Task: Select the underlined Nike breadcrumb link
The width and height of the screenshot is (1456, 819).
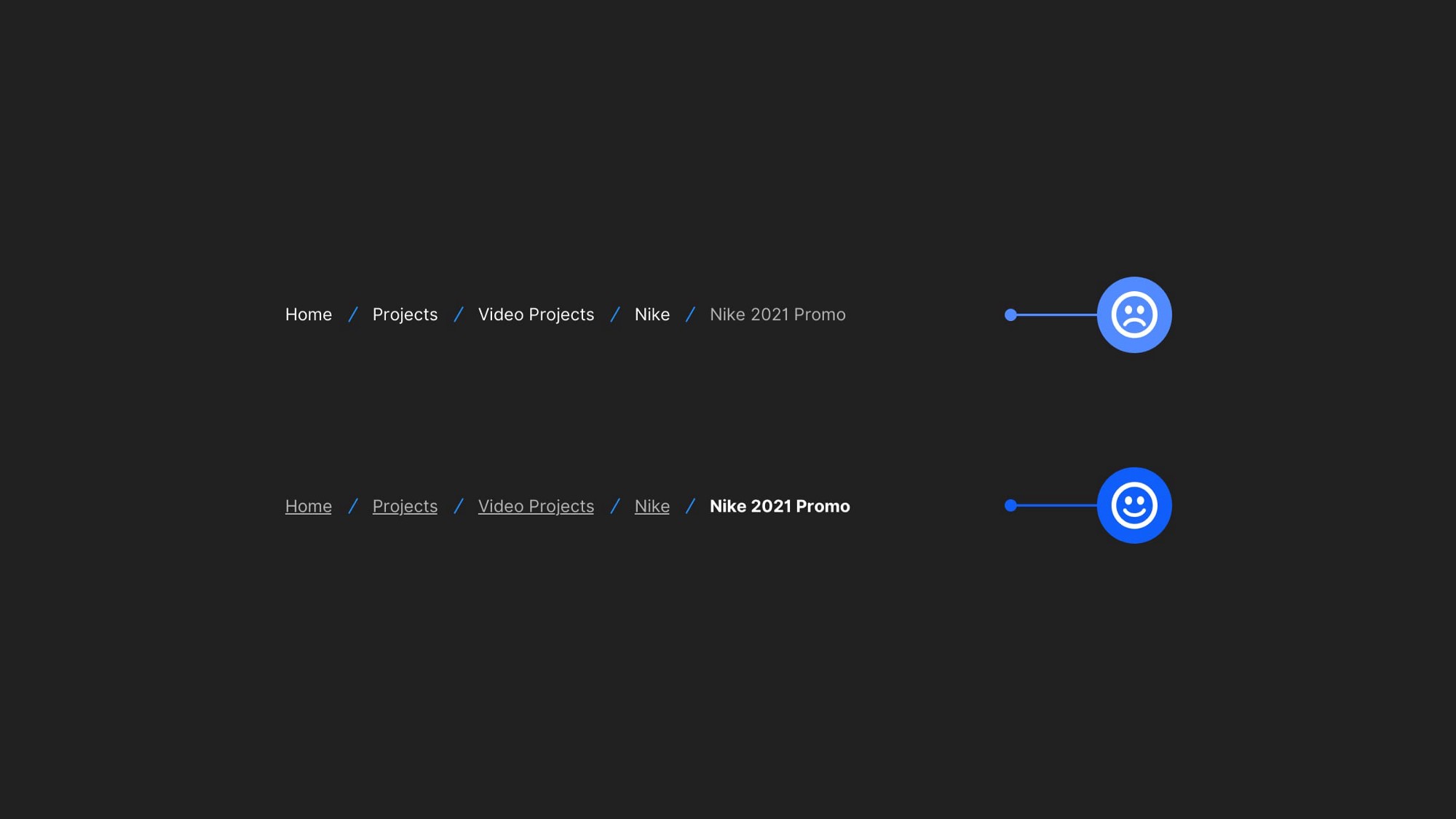Action: pos(652,506)
